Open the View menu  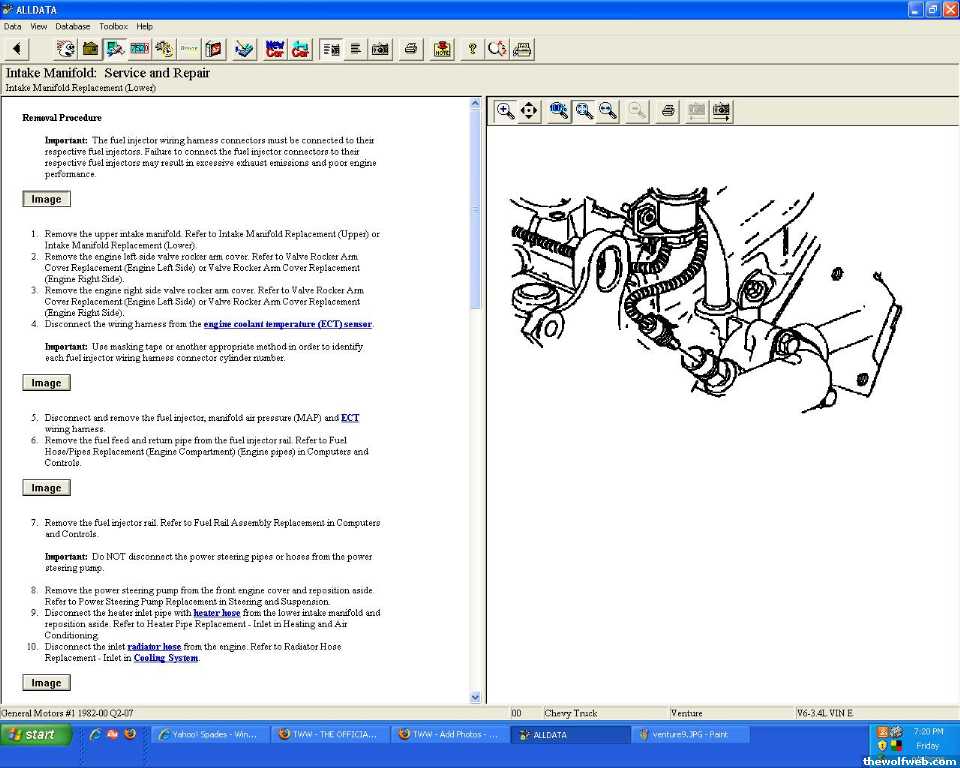point(39,26)
